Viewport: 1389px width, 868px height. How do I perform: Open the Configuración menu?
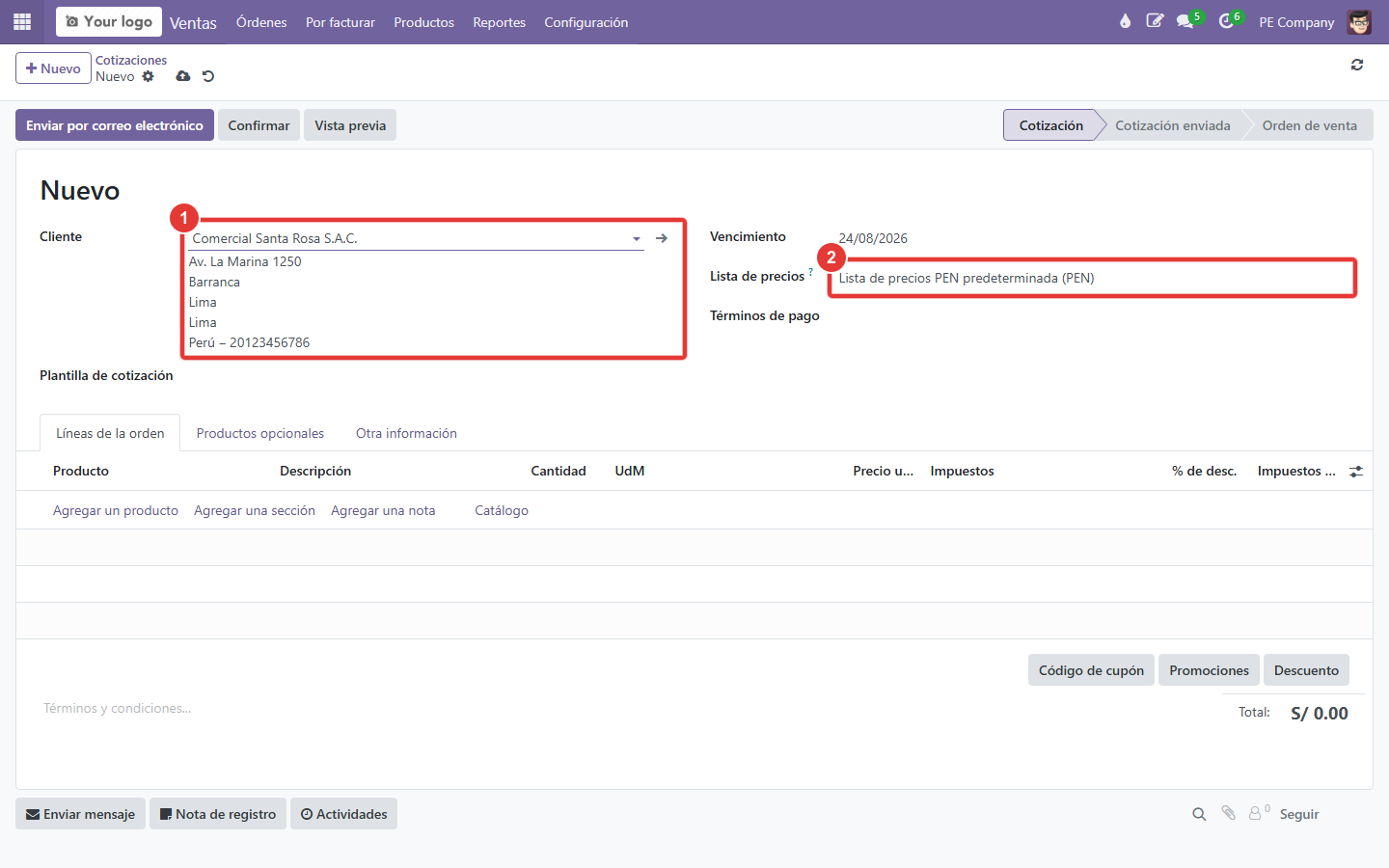click(586, 22)
